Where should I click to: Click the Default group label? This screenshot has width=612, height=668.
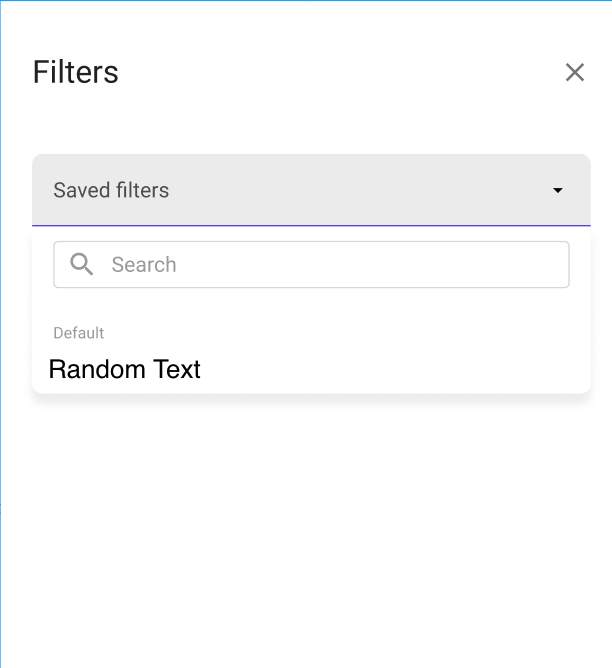click(78, 333)
